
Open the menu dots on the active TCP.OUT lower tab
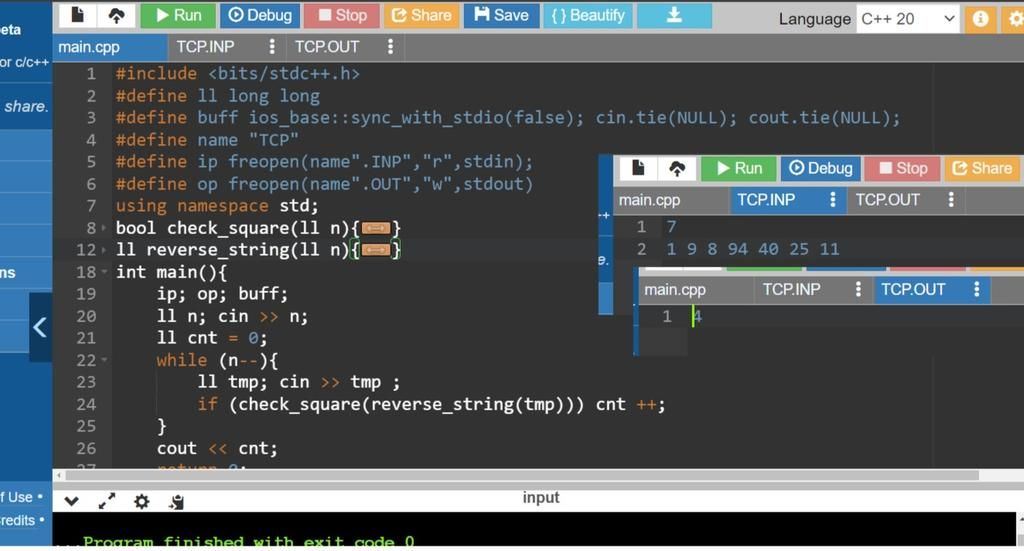pyautogui.click(x=976, y=289)
